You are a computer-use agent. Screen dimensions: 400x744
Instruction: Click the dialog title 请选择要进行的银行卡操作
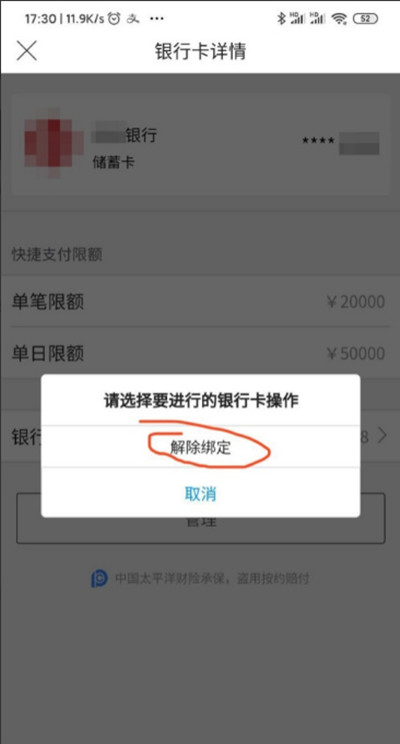tap(201, 400)
